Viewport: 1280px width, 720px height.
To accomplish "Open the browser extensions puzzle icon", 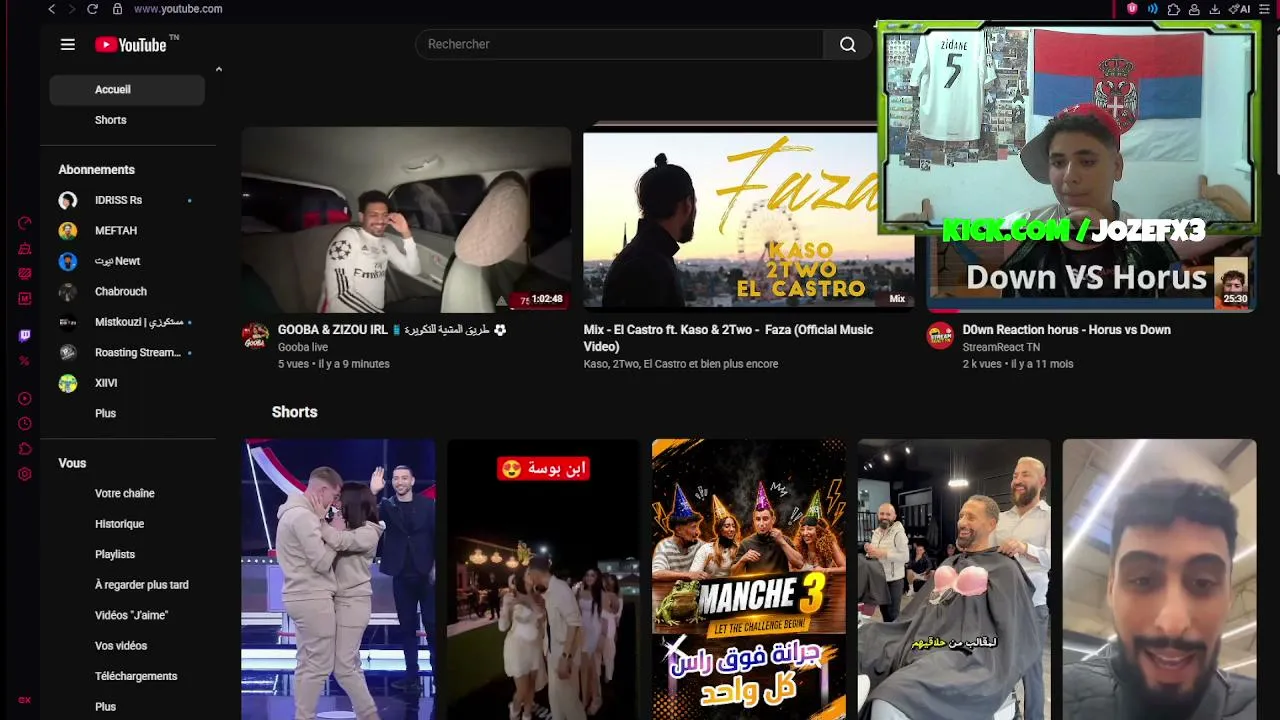I will 1174,9.
